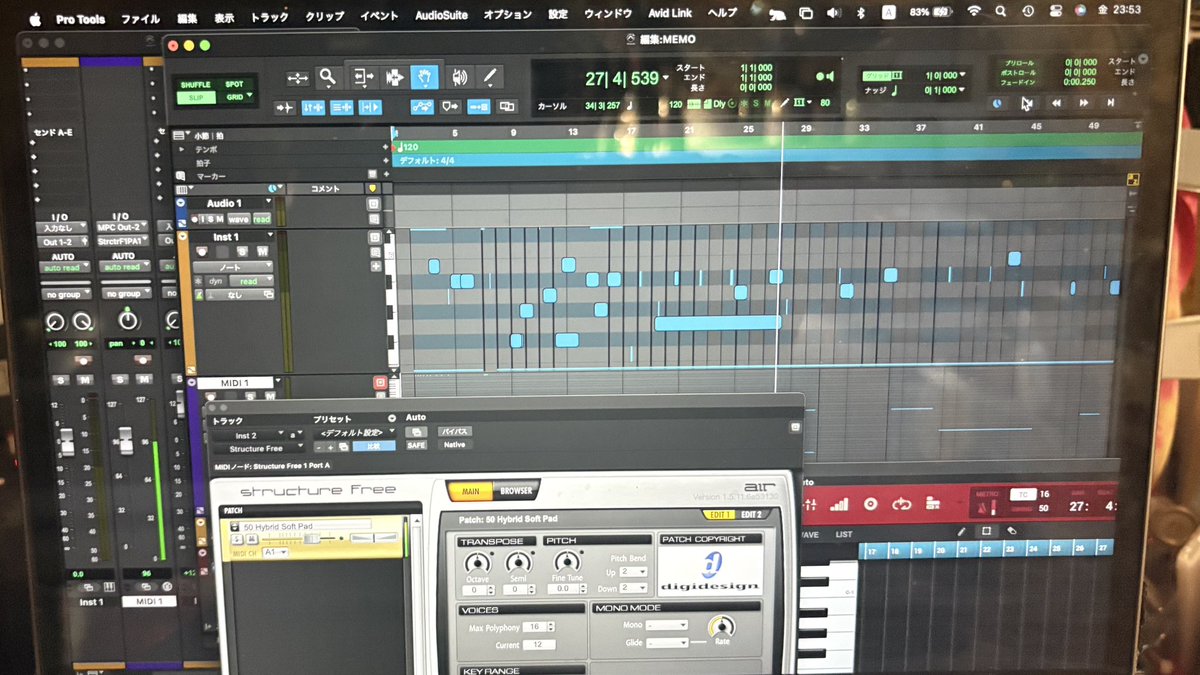Click Native button in plugin header
This screenshot has height=675, width=1200.
pyautogui.click(x=454, y=445)
